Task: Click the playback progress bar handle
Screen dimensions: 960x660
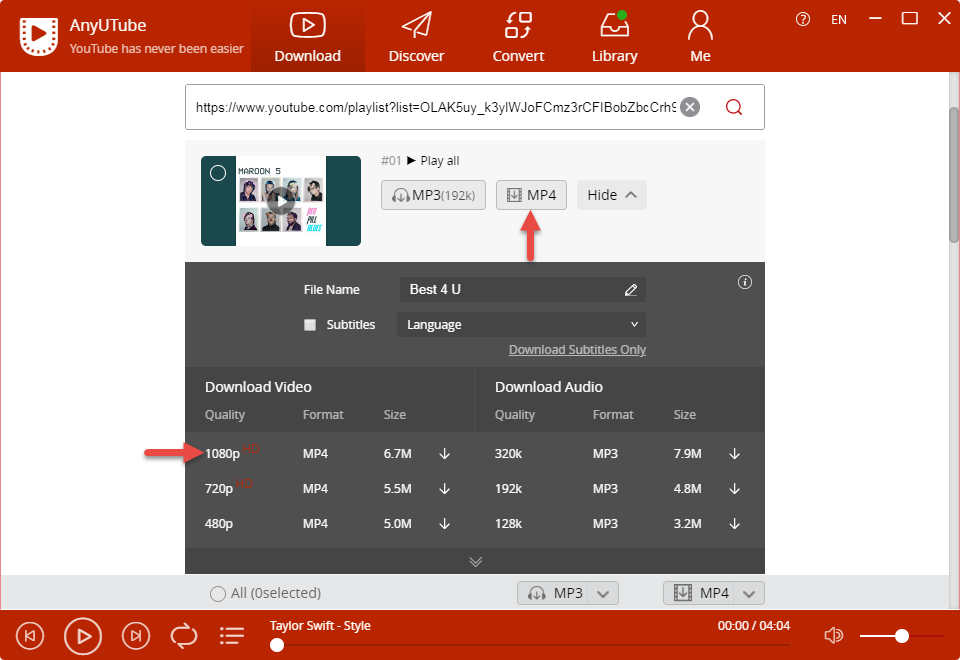Action: click(x=277, y=645)
